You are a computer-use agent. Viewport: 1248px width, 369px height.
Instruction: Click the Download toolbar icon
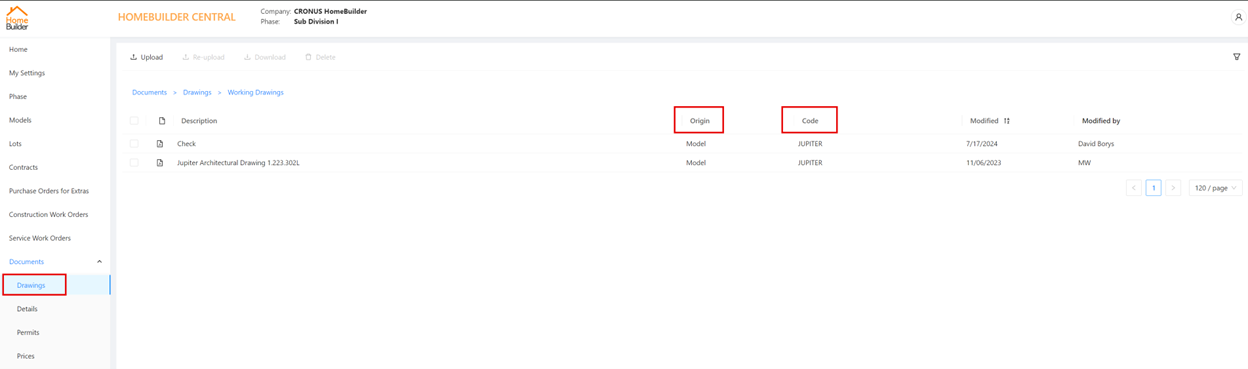click(247, 57)
